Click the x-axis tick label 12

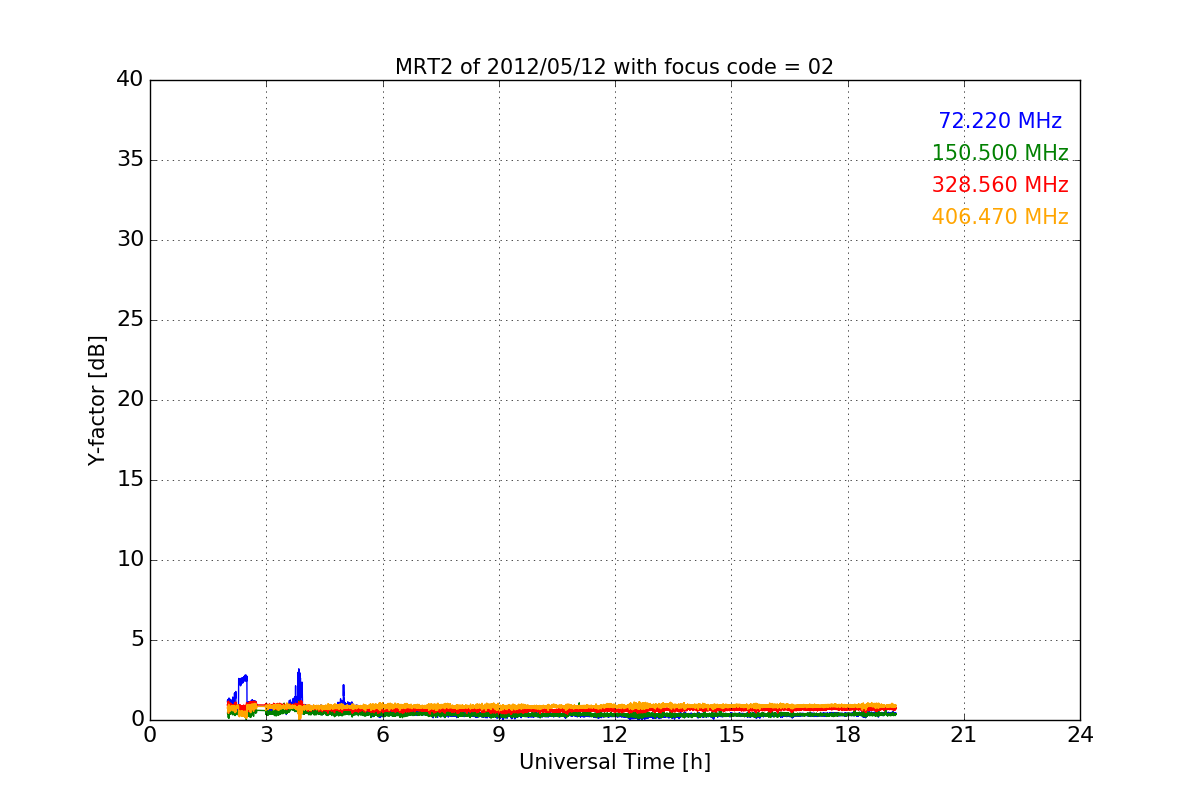click(615, 735)
